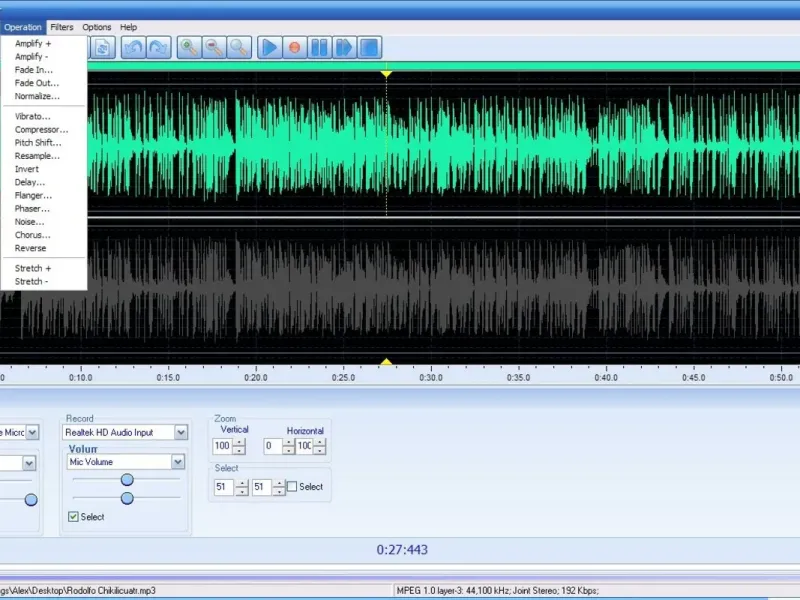The height and width of the screenshot is (600, 800).
Task: Expand the Mic Volume dropdown
Action: (x=178, y=462)
